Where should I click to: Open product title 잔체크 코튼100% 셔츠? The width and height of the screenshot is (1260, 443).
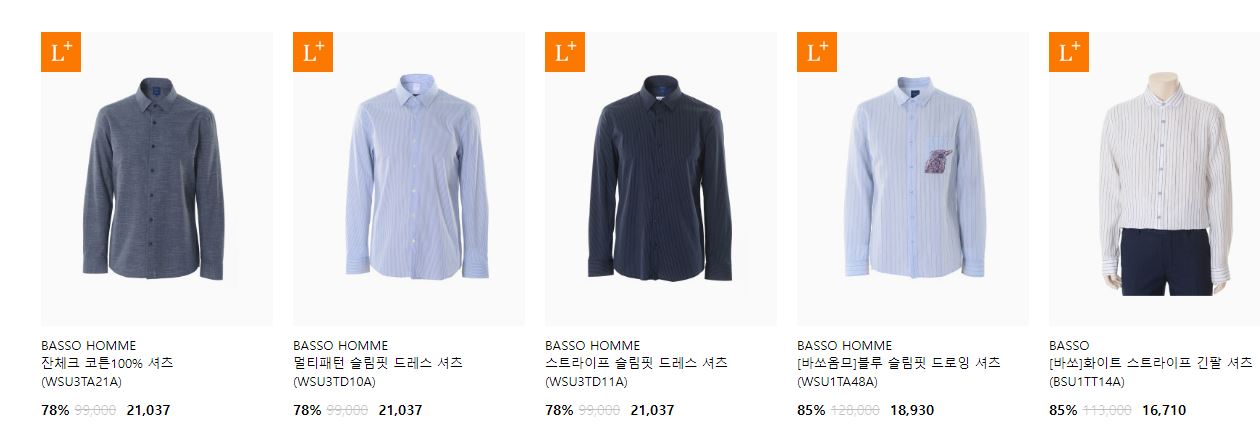pos(107,363)
